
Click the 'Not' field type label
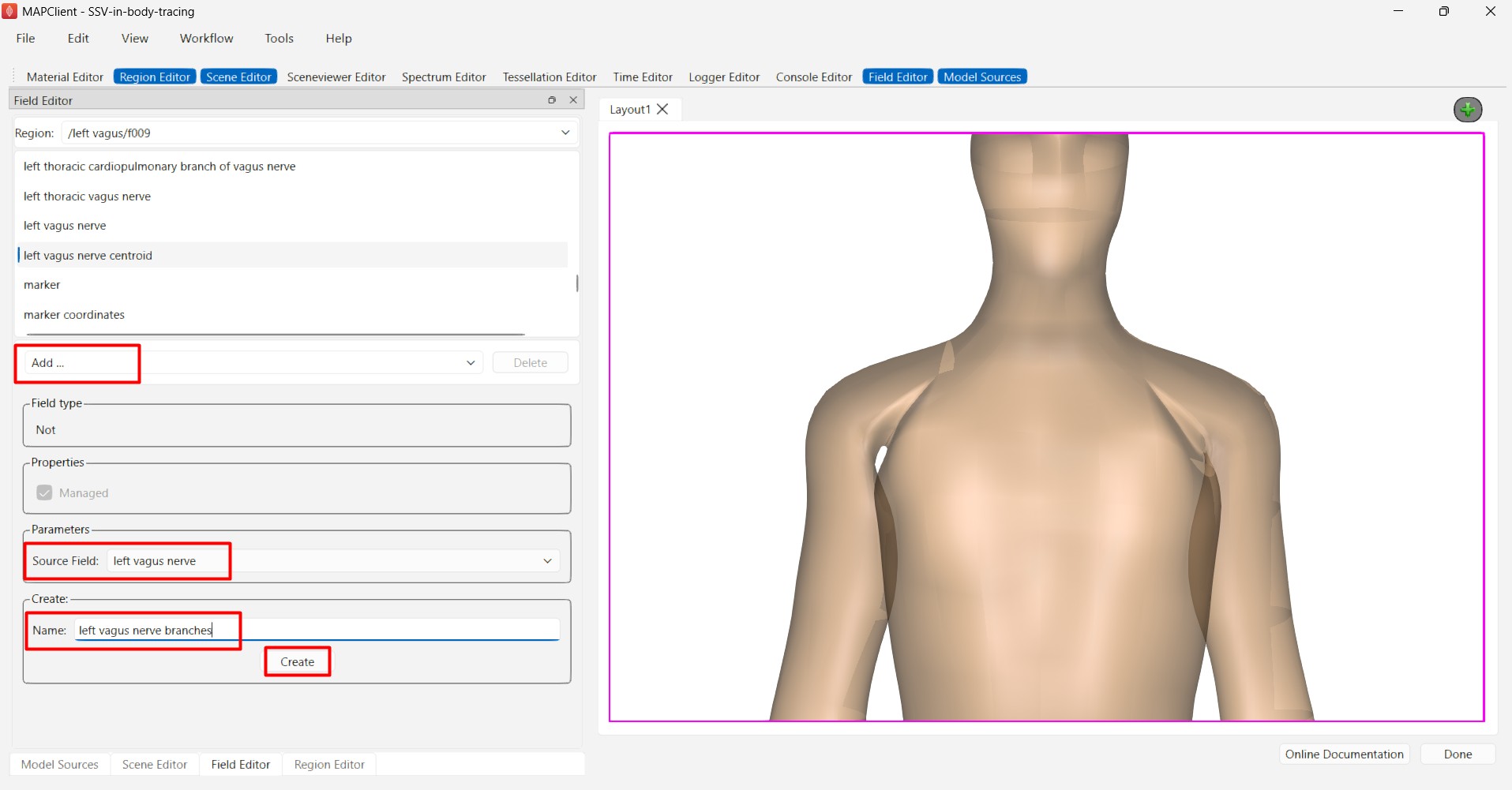tap(46, 430)
